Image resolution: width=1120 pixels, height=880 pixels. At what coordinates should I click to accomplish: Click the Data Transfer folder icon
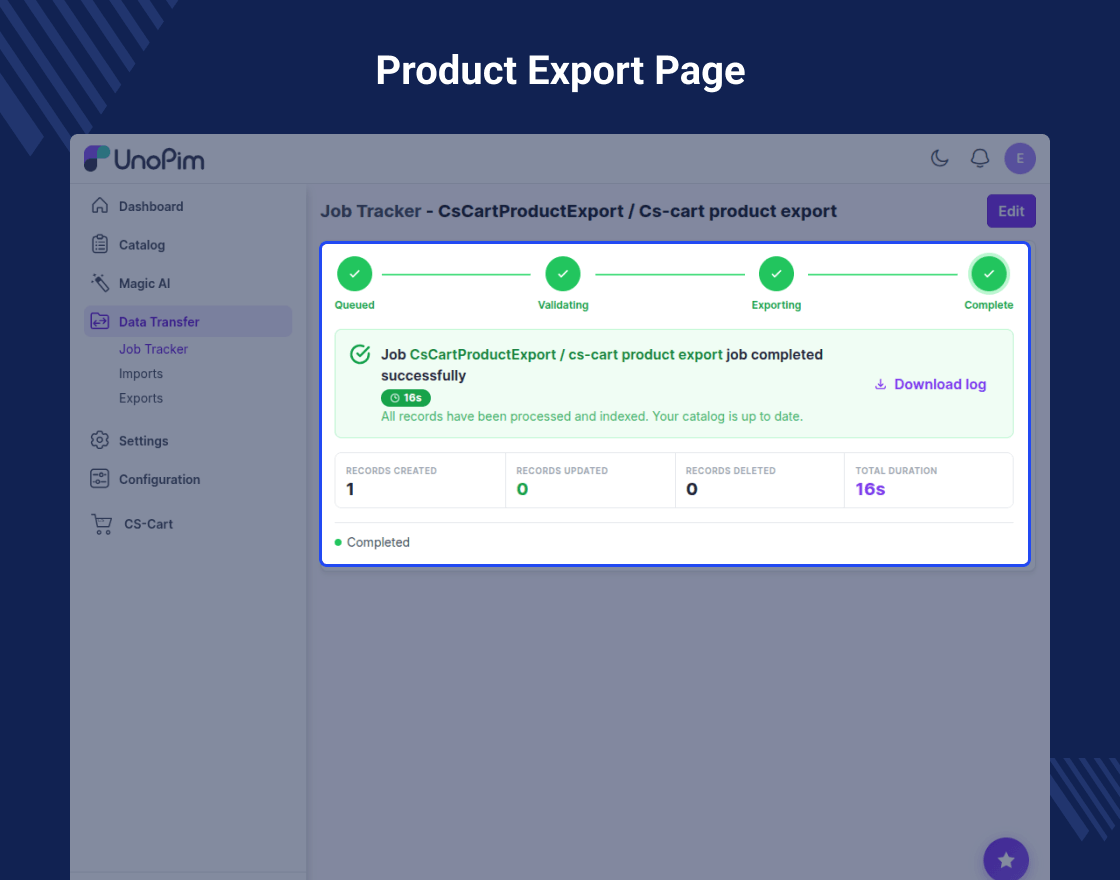coord(99,321)
